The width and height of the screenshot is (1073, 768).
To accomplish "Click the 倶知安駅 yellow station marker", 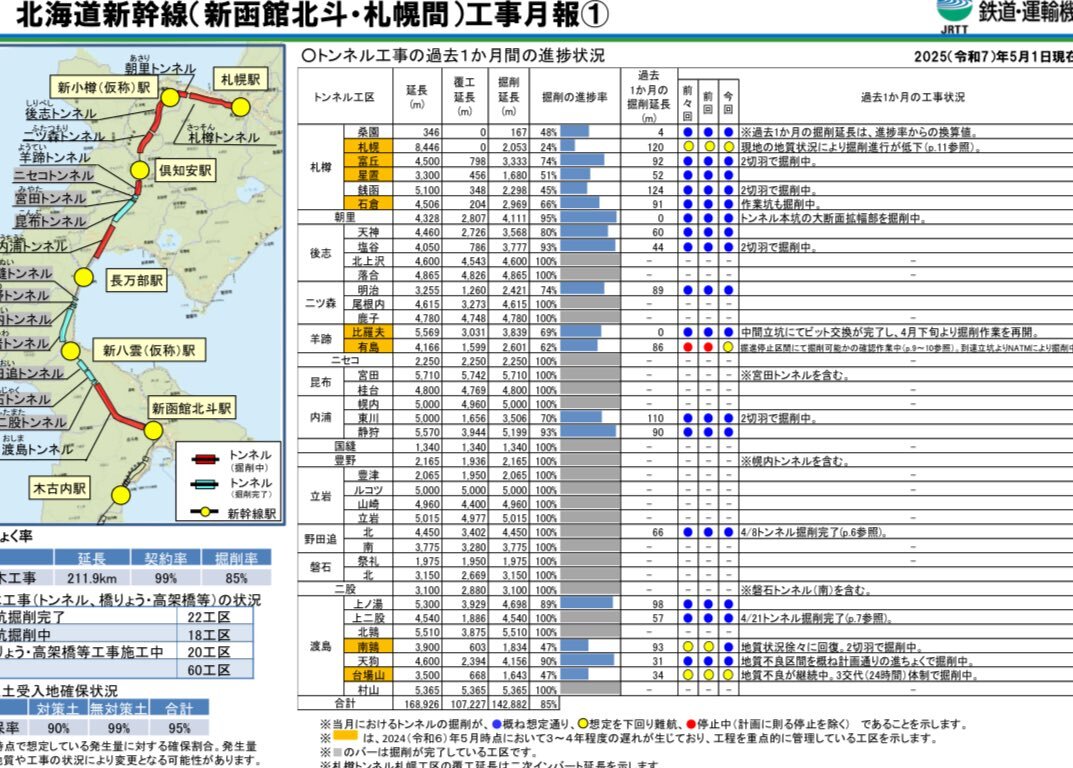I will (x=140, y=170).
